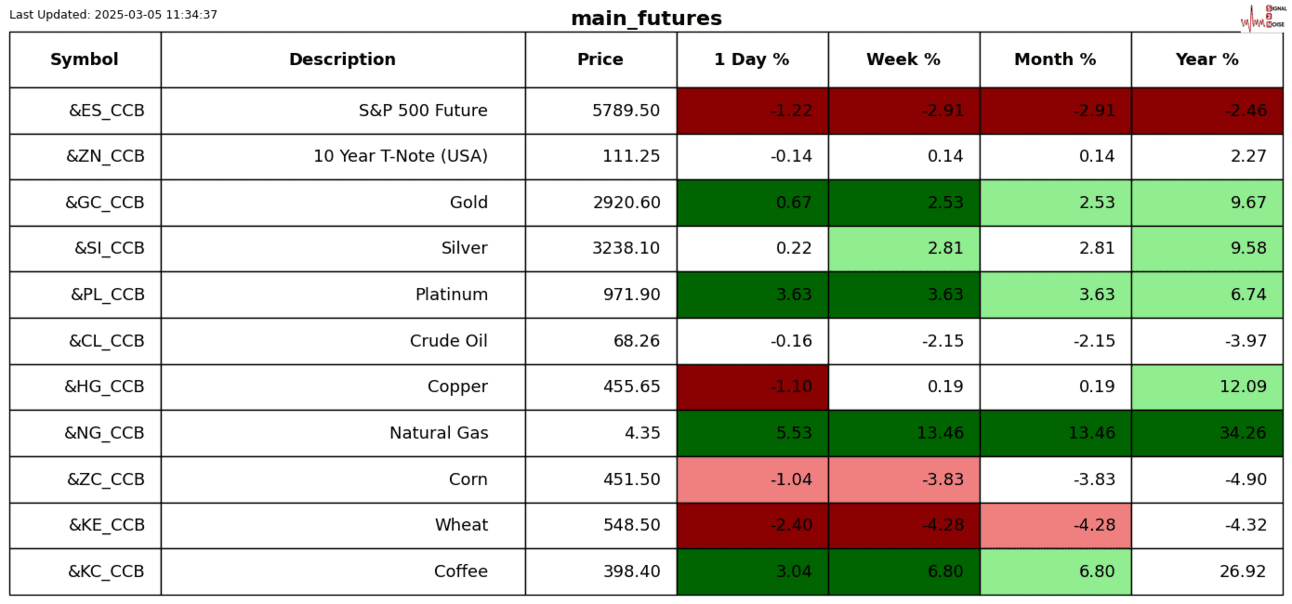Click the Last Updated timestamp text
Viewport: 1292px width, 604px height.
click(x=113, y=15)
